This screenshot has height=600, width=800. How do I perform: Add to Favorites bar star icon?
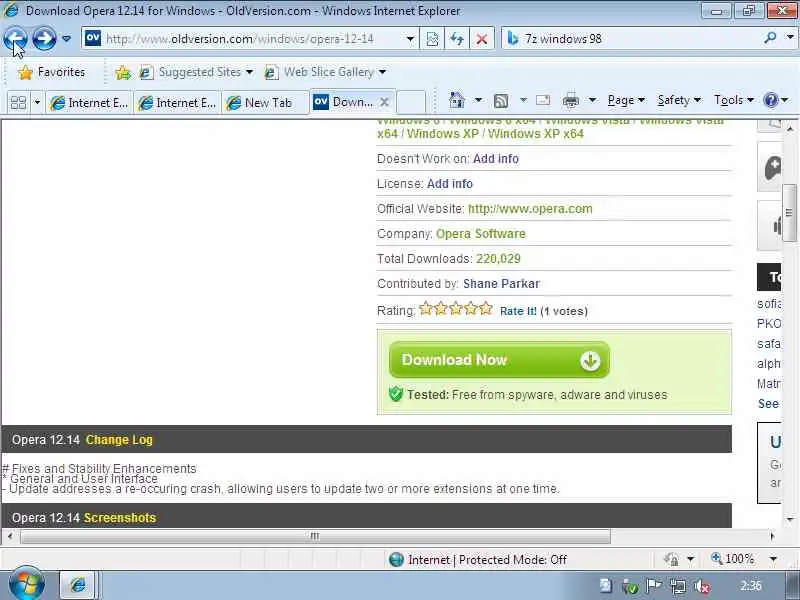tap(123, 73)
